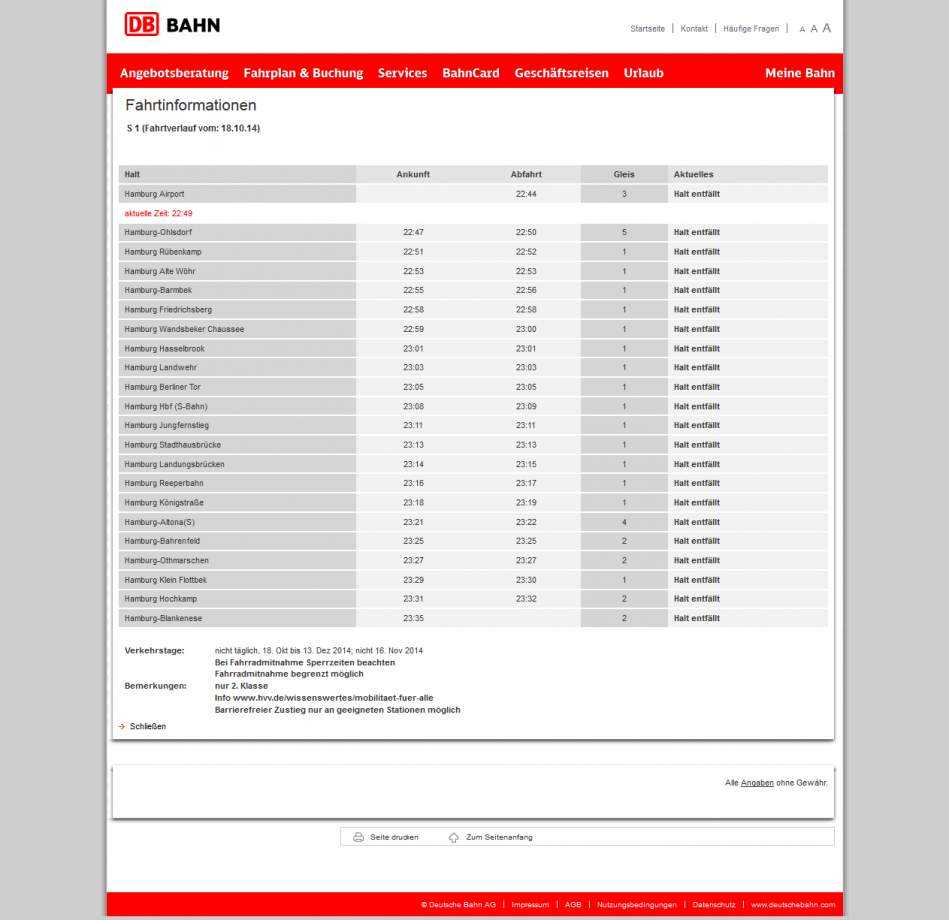Click the Ankunft column header

tap(413, 174)
